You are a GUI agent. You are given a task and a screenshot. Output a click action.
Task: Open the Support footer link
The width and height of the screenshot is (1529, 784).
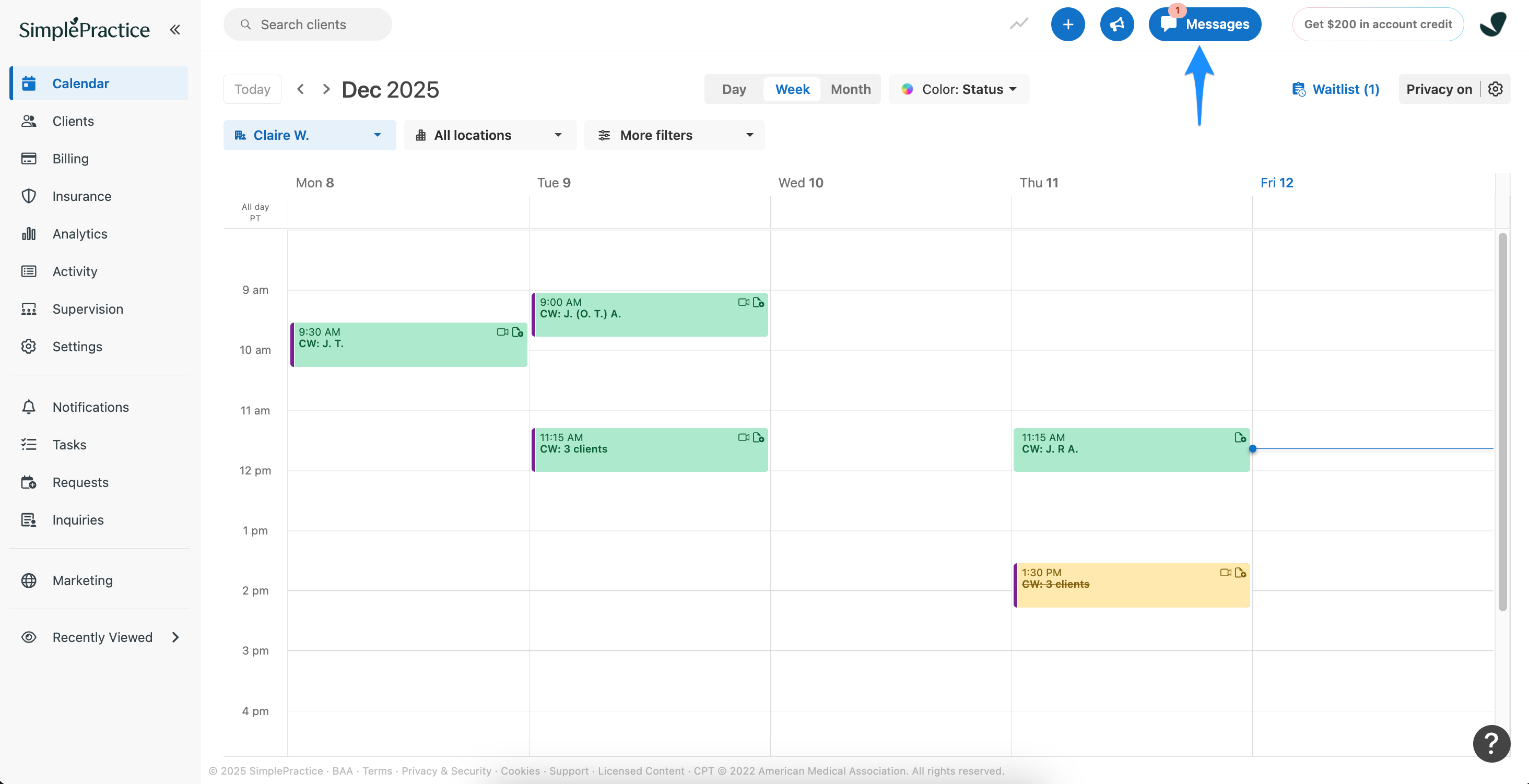tap(569, 770)
